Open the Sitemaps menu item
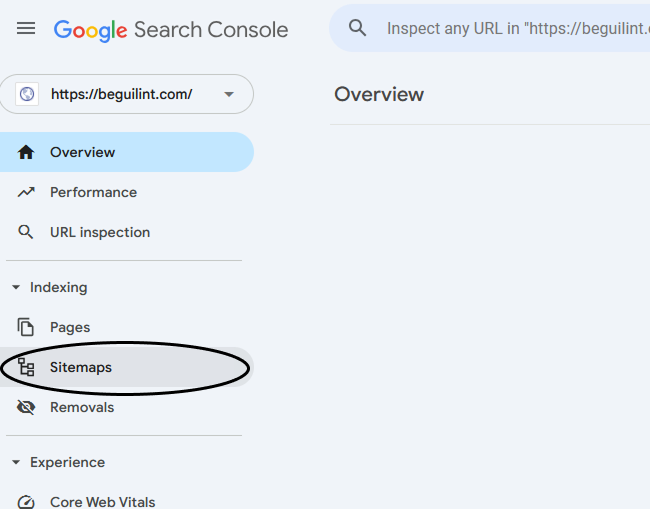Viewport: 650px width, 509px height. (x=127, y=367)
